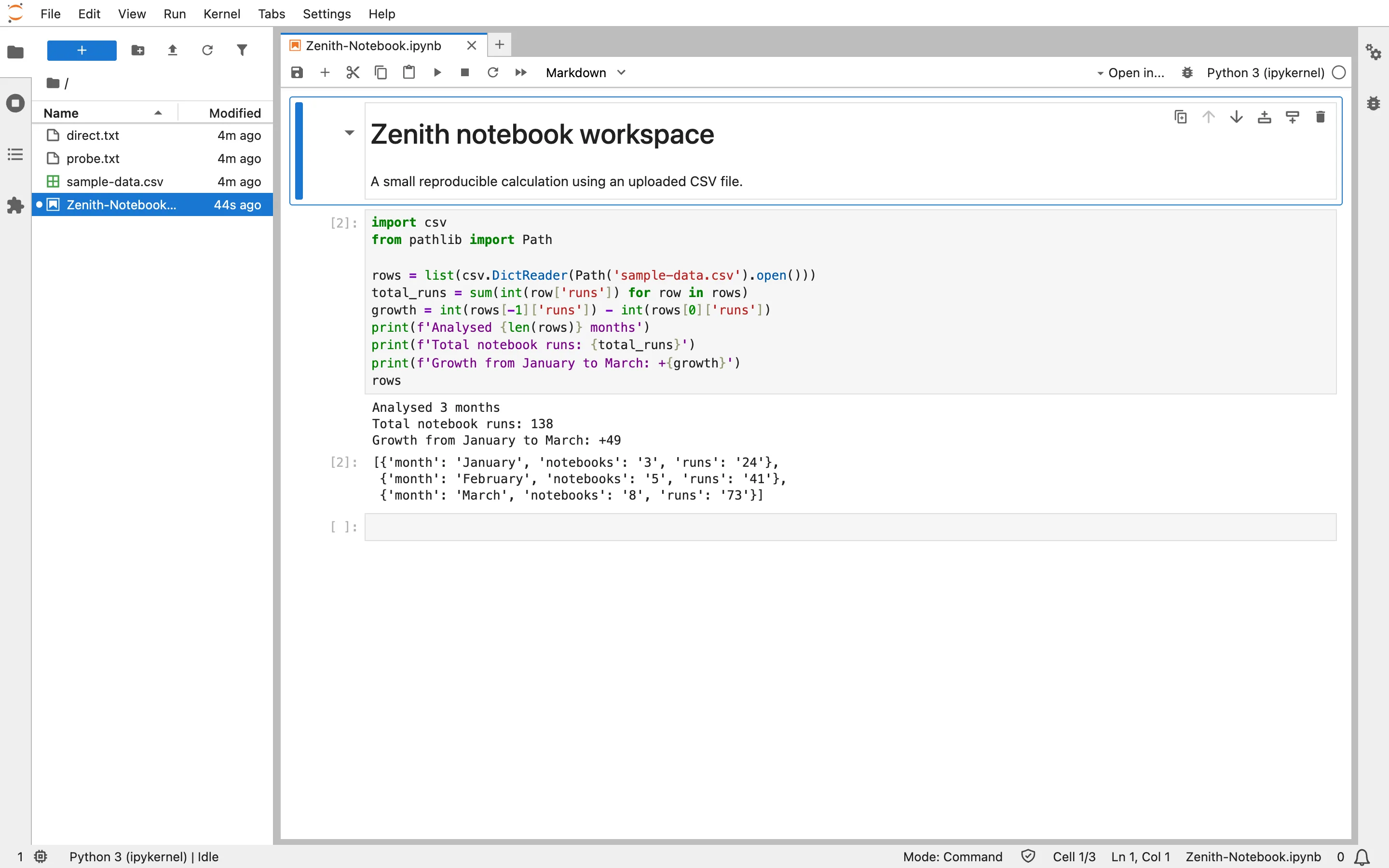The width and height of the screenshot is (1389, 868).
Task: Run the selected cell and advance
Action: (437, 72)
